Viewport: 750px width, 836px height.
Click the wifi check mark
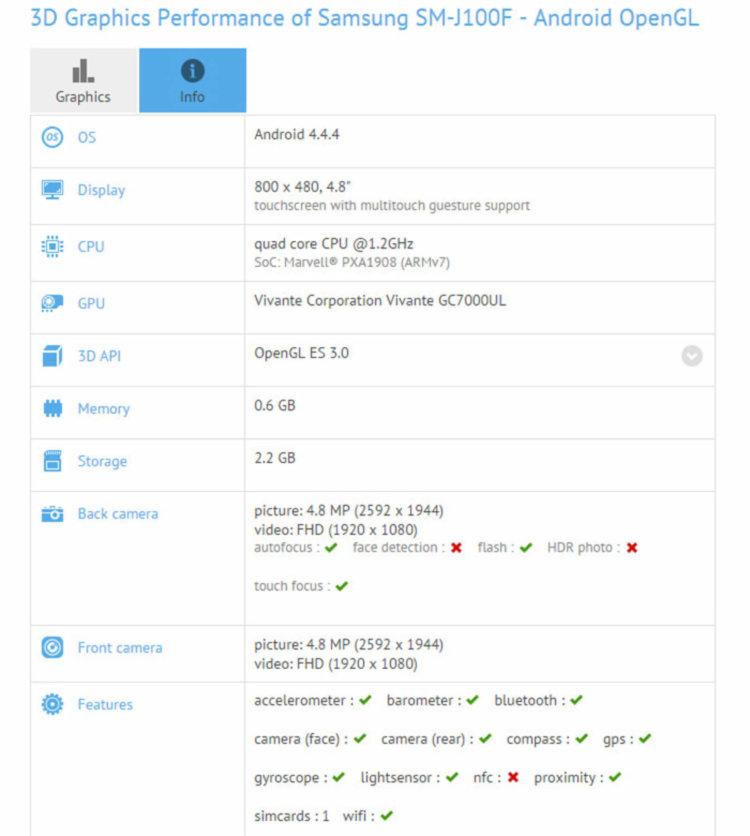(387, 816)
